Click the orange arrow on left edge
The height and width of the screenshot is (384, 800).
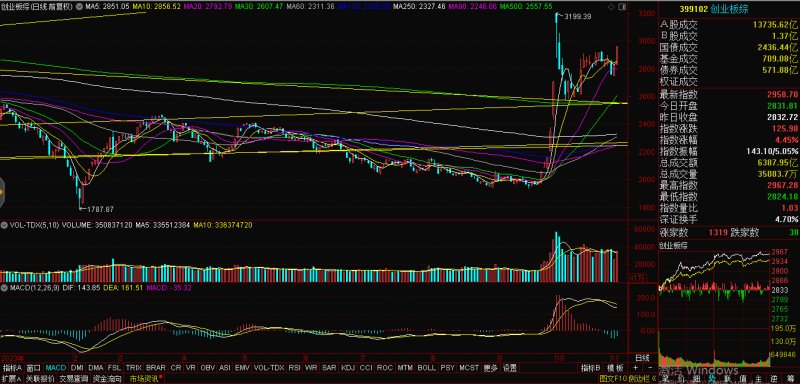point(2,192)
